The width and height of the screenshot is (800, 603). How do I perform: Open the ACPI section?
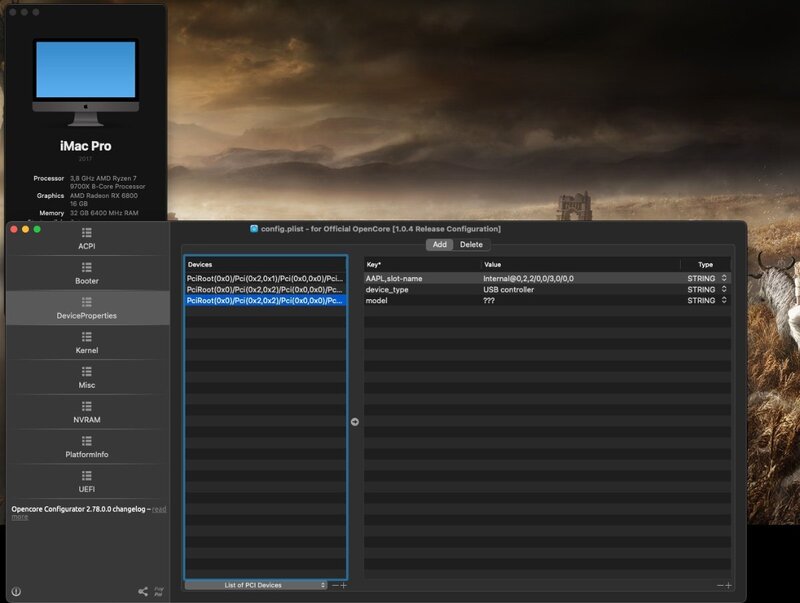pyautogui.click(x=87, y=239)
